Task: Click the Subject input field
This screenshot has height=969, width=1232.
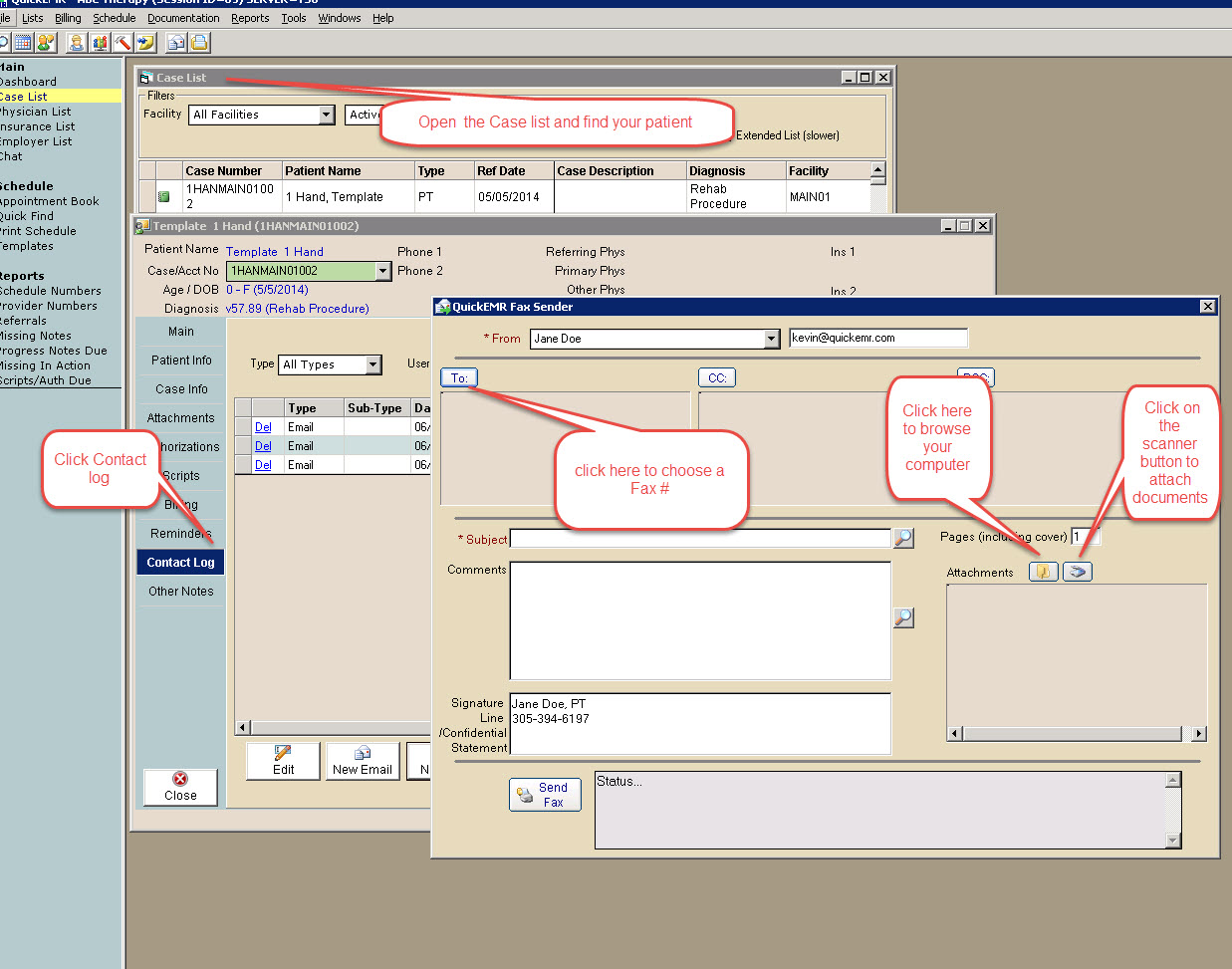Action: coord(700,539)
